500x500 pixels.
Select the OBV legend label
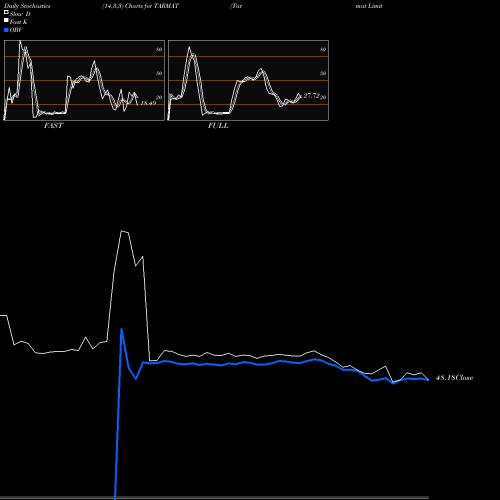click(x=16, y=30)
